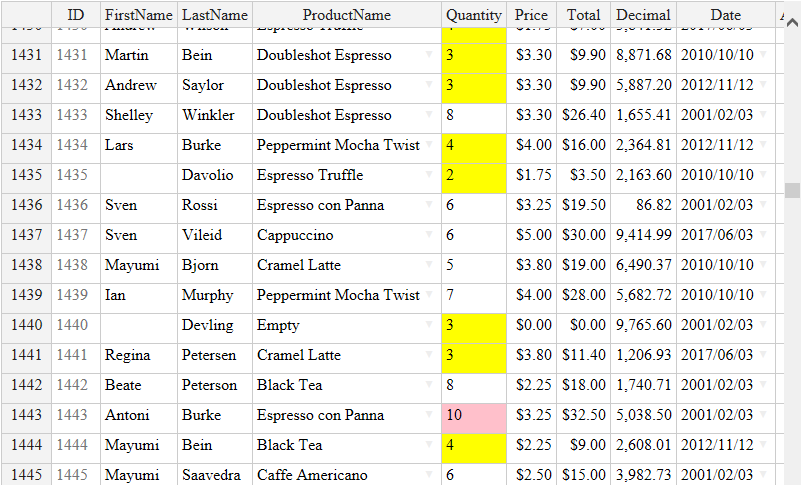Select row header 1443

(26, 415)
